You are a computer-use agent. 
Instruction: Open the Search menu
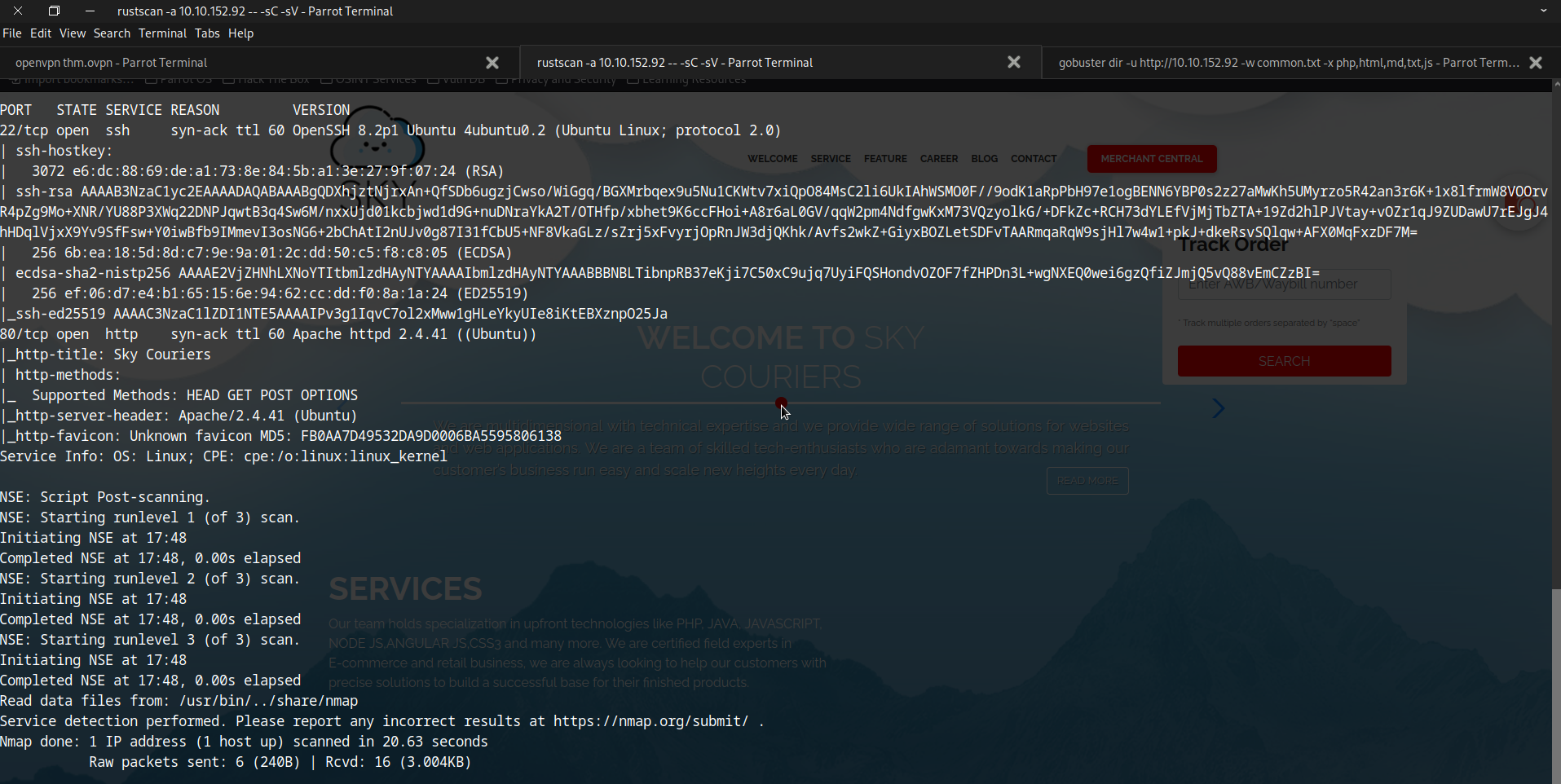(112, 33)
